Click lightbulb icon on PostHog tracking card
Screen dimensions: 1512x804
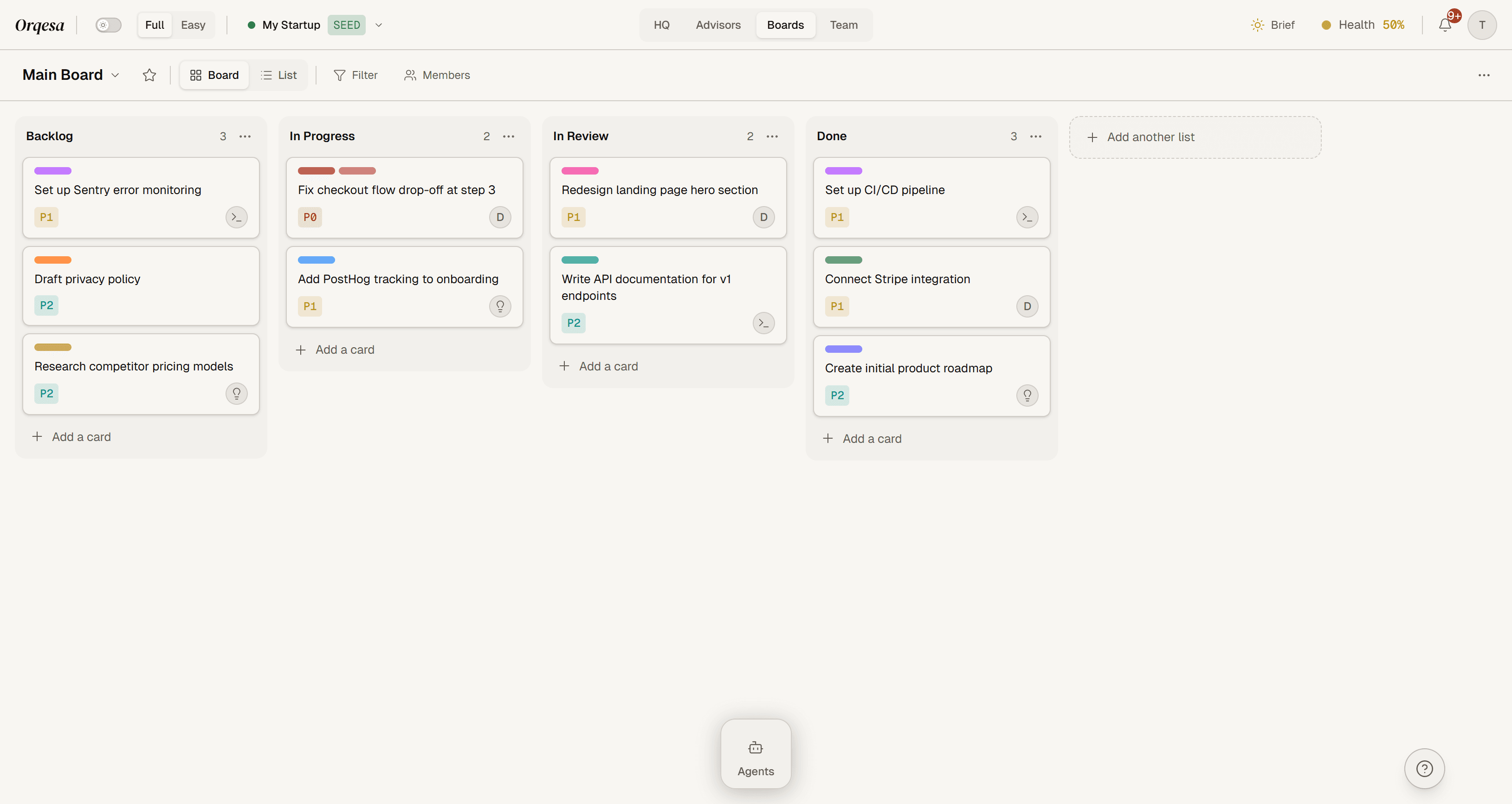(x=500, y=306)
